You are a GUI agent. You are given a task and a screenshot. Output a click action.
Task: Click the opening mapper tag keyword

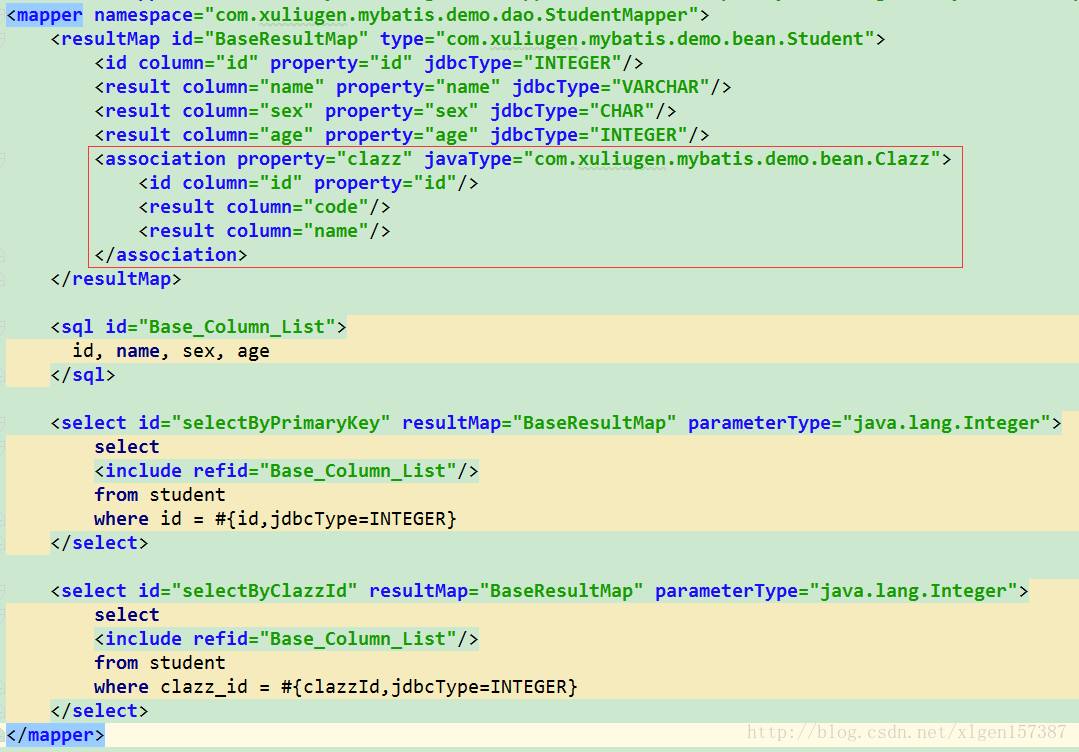[49, 15]
